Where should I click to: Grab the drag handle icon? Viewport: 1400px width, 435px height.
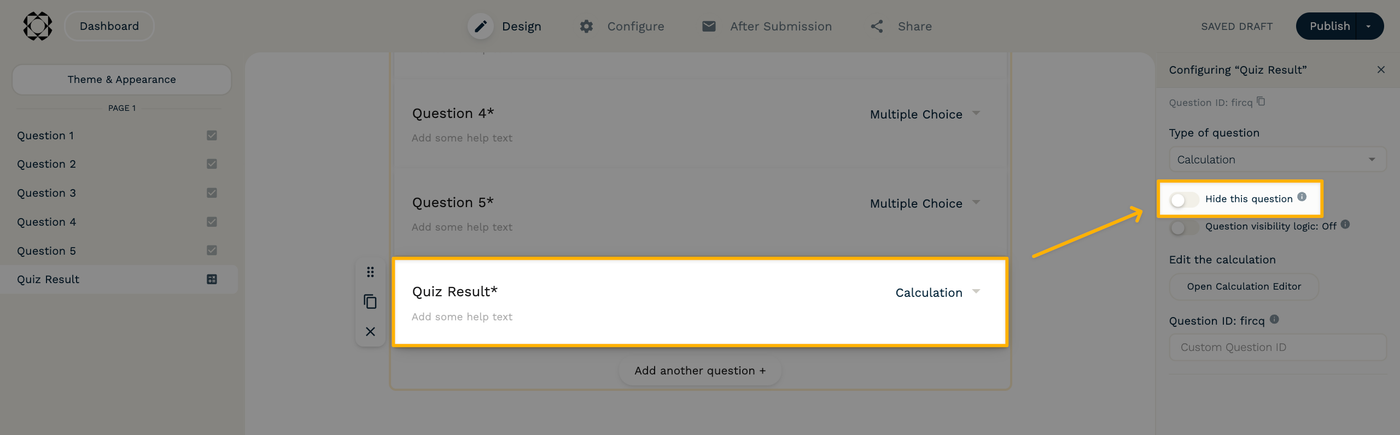[370, 272]
